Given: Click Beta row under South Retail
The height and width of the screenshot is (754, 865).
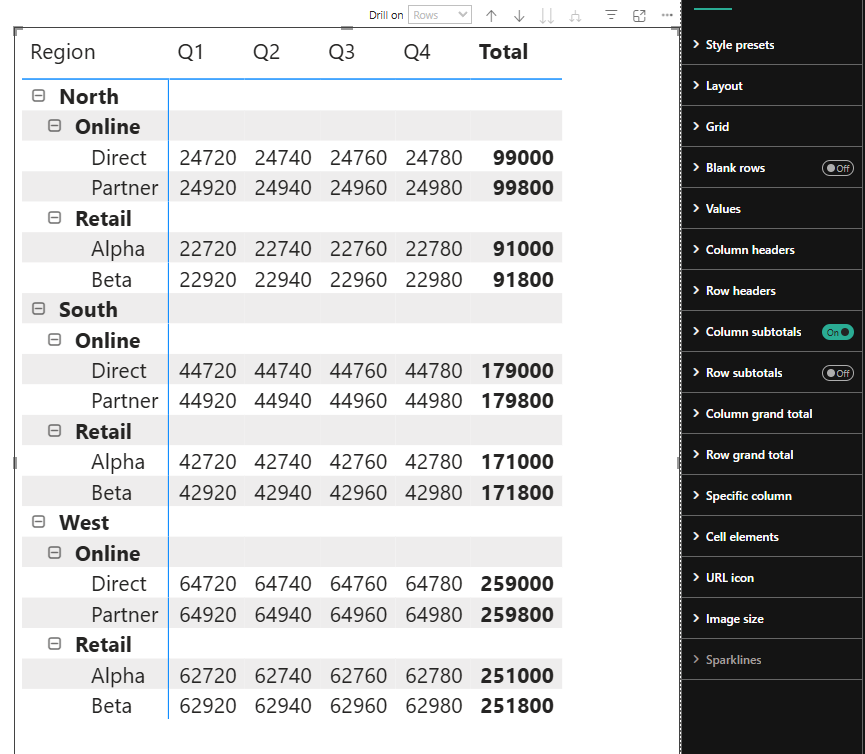Looking at the screenshot, I should (111, 493).
